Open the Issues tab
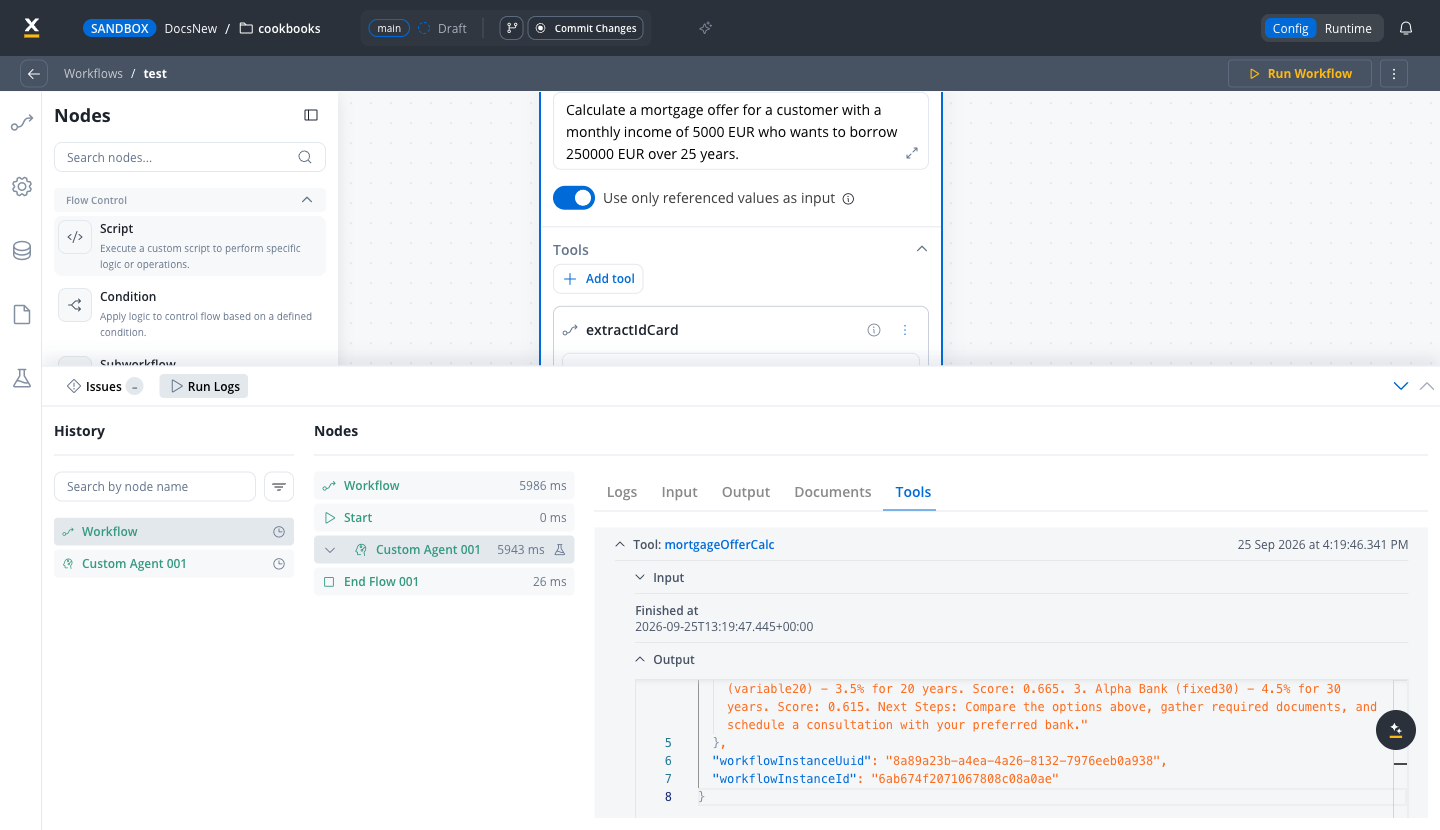Image resolution: width=1440 pixels, height=830 pixels. click(104, 386)
